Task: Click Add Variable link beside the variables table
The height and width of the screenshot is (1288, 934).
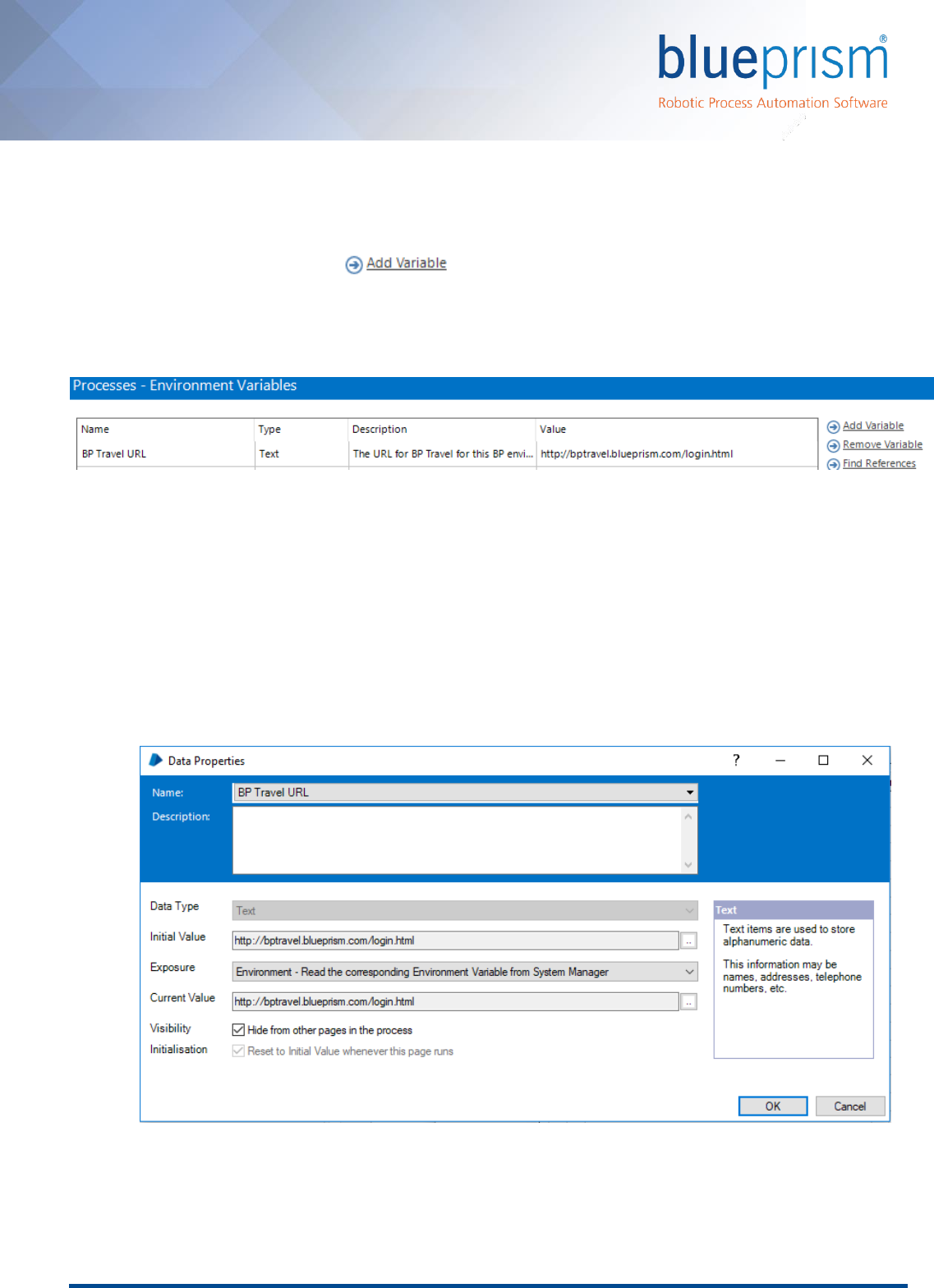Action: click(x=873, y=425)
